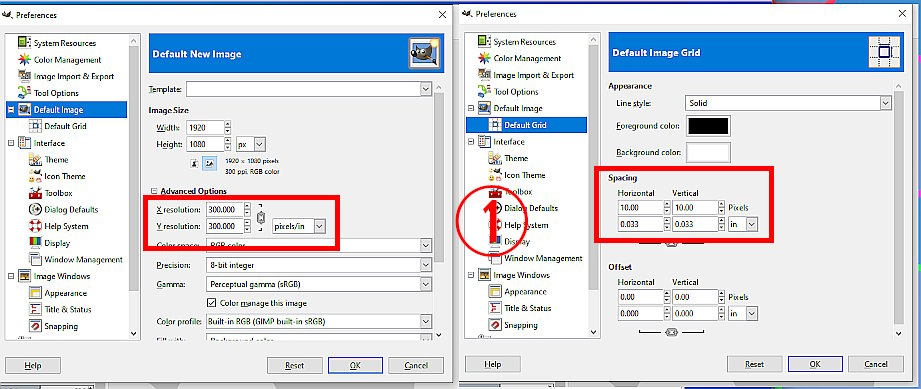
Task: Click Cancel button in left Preferences window
Action: coord(416,365)
